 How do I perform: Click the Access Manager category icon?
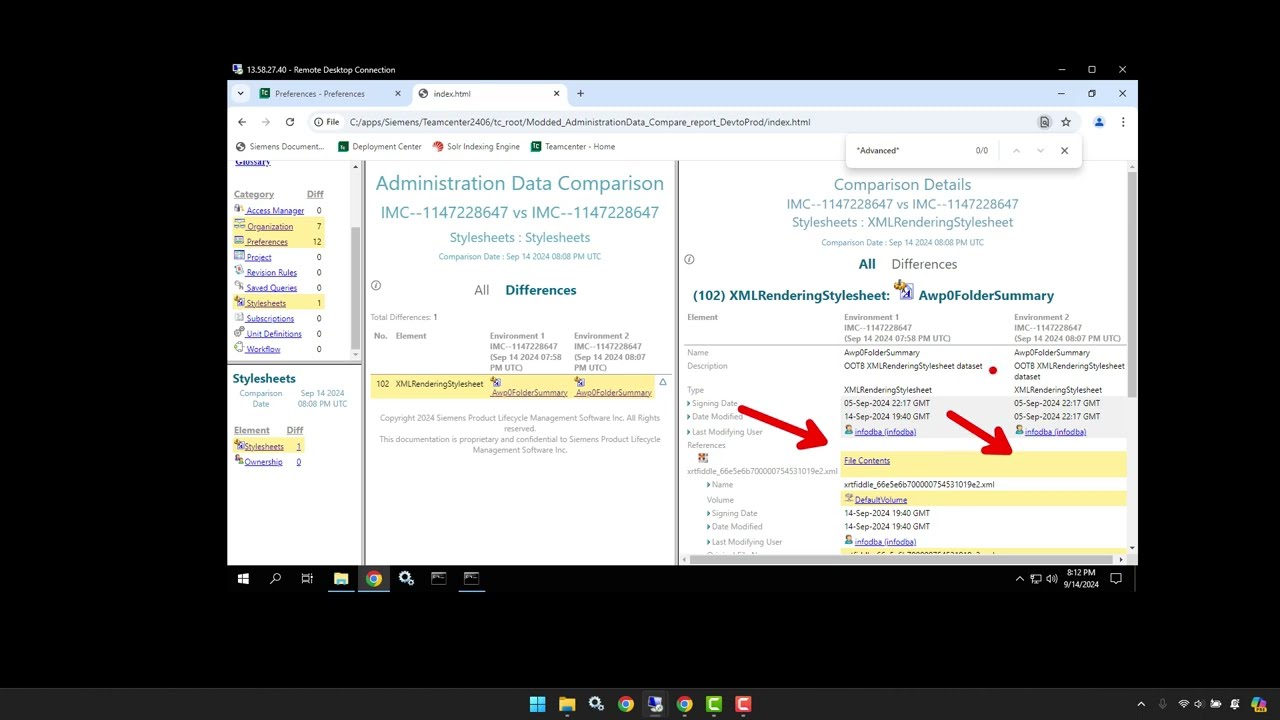pos(239,210)
